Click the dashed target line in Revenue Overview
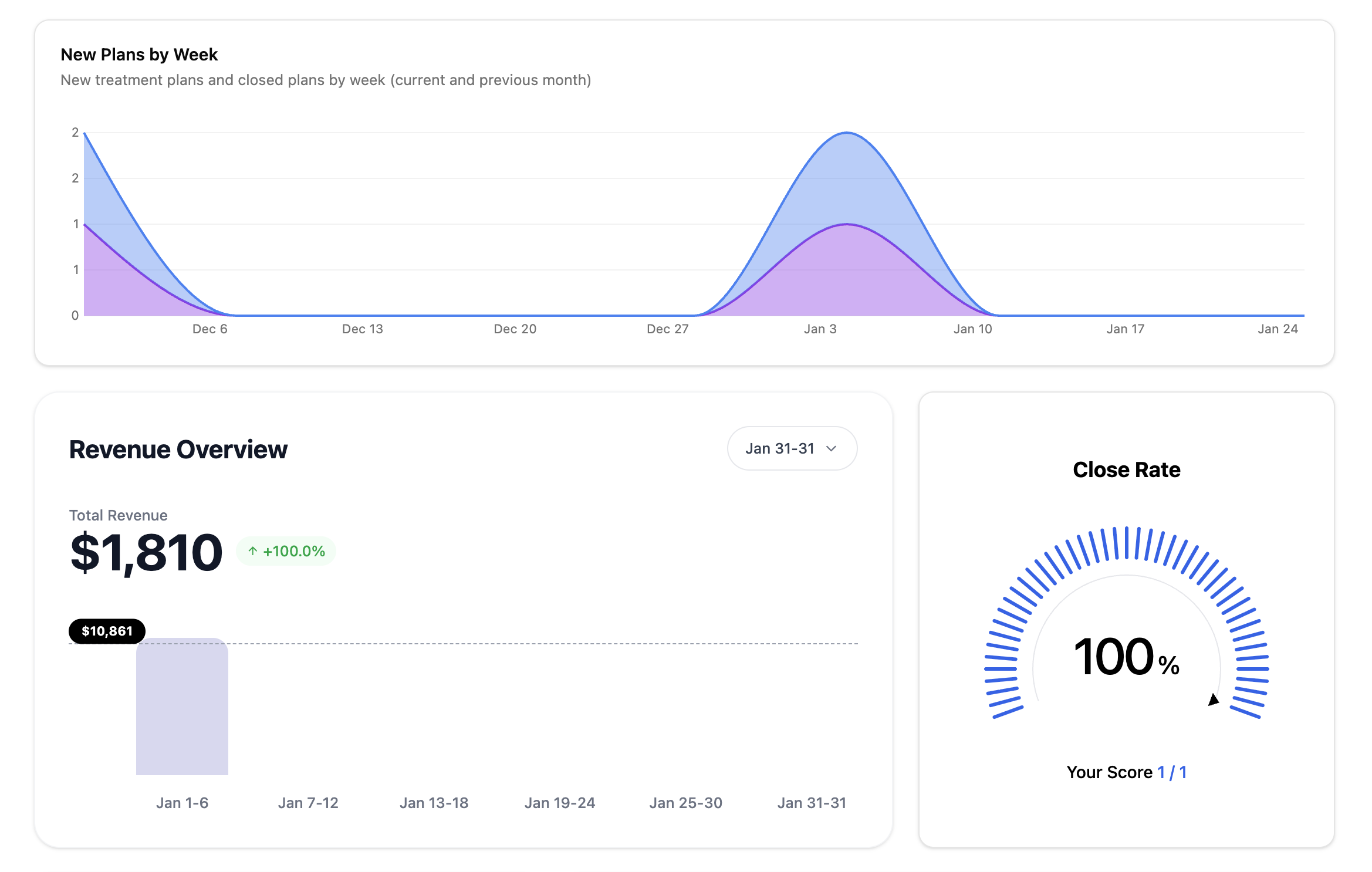This screenshot has height=872, width=1372. [528, 643]
